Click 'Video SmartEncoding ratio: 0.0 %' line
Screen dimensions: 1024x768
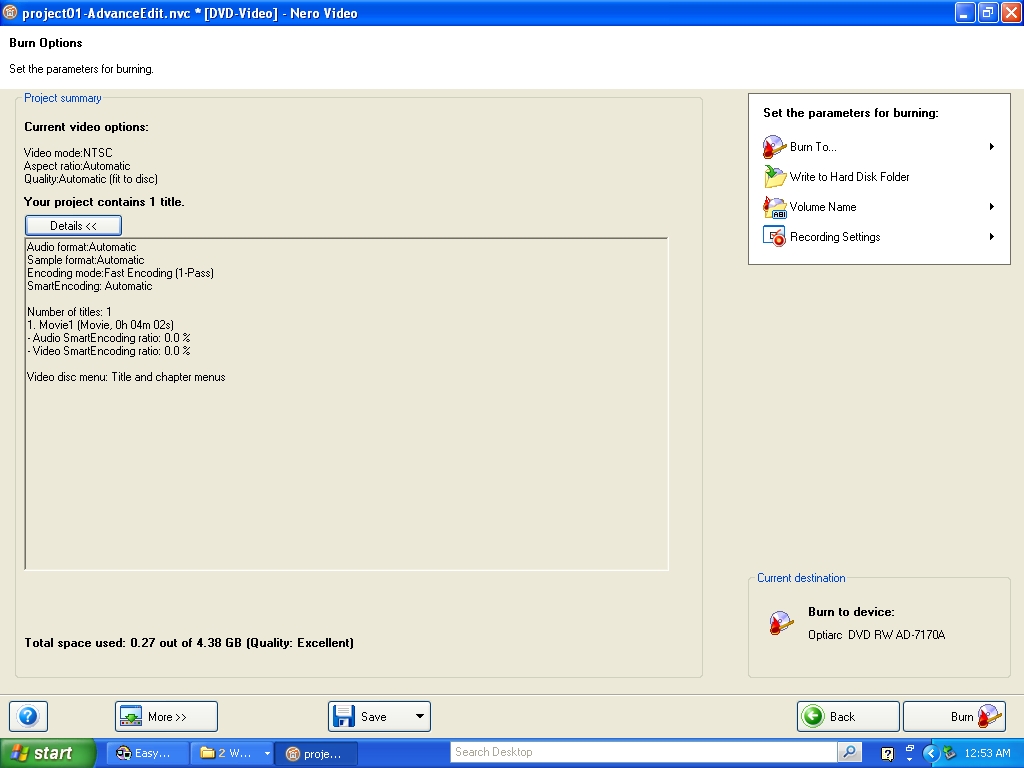[108, 351]
